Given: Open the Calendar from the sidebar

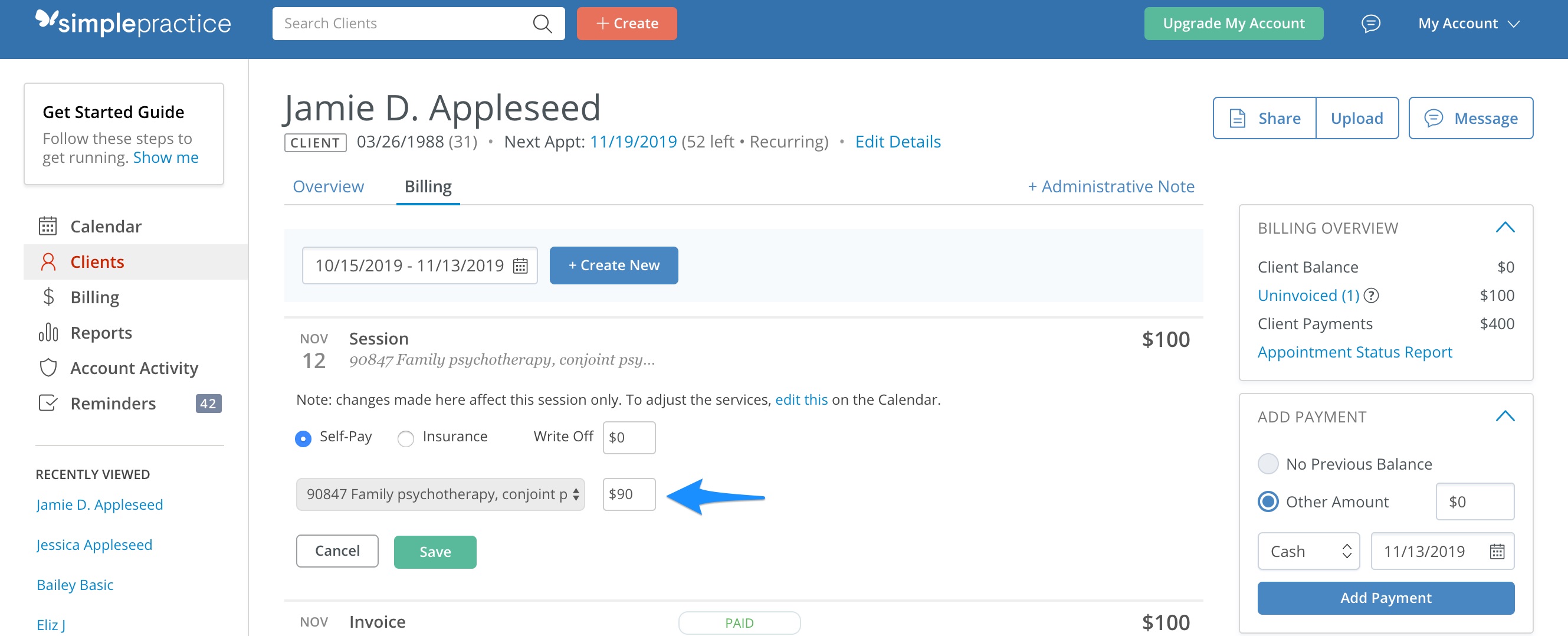Looking at the screenshot, I should pos(106,226).
